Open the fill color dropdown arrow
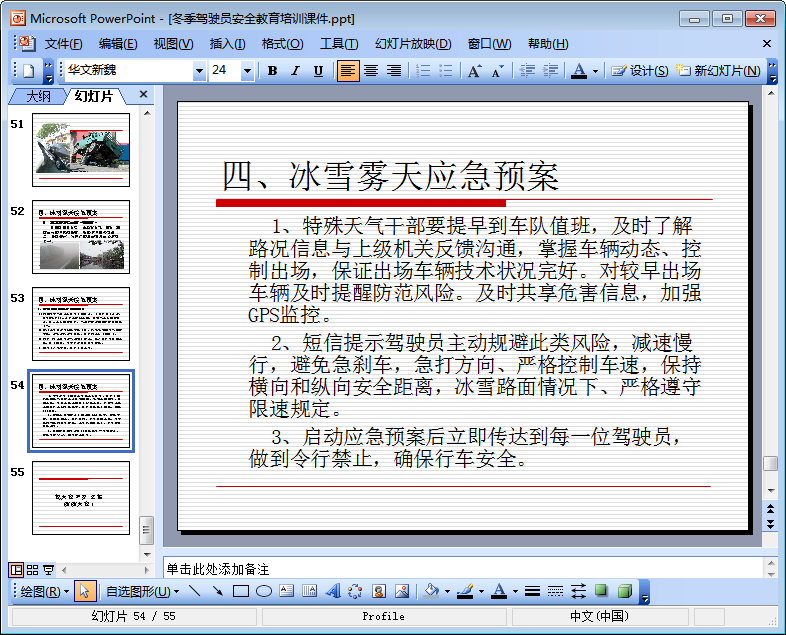The image size is (786, 635). 447,592
